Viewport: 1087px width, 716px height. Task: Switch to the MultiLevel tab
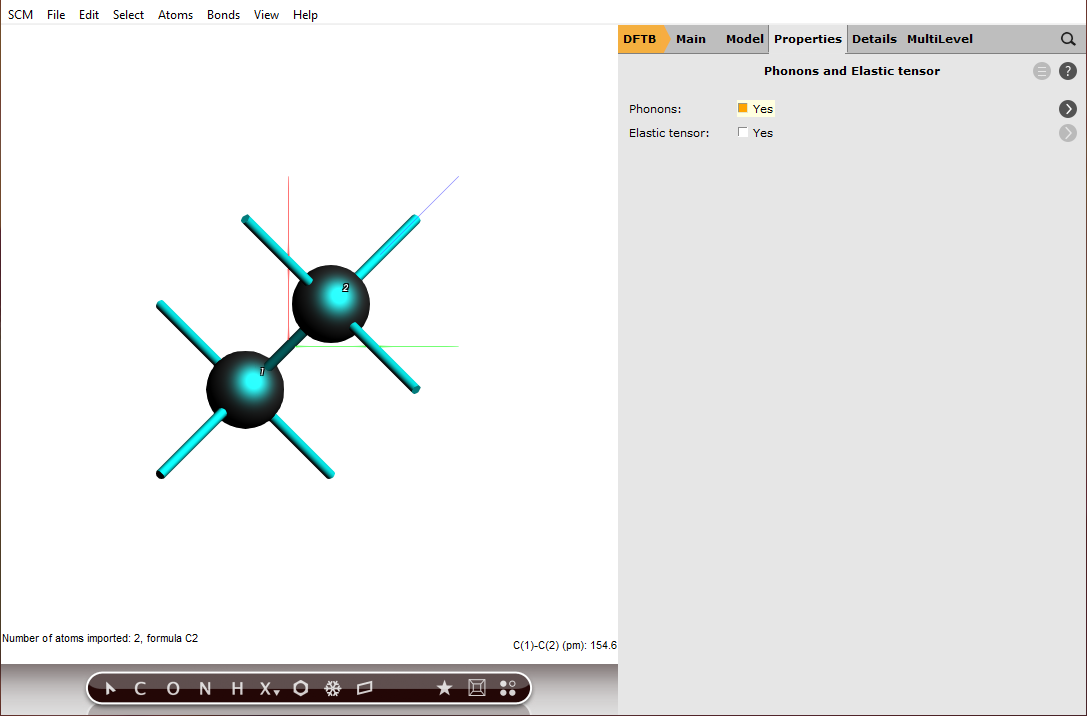[x=940, y=40]
